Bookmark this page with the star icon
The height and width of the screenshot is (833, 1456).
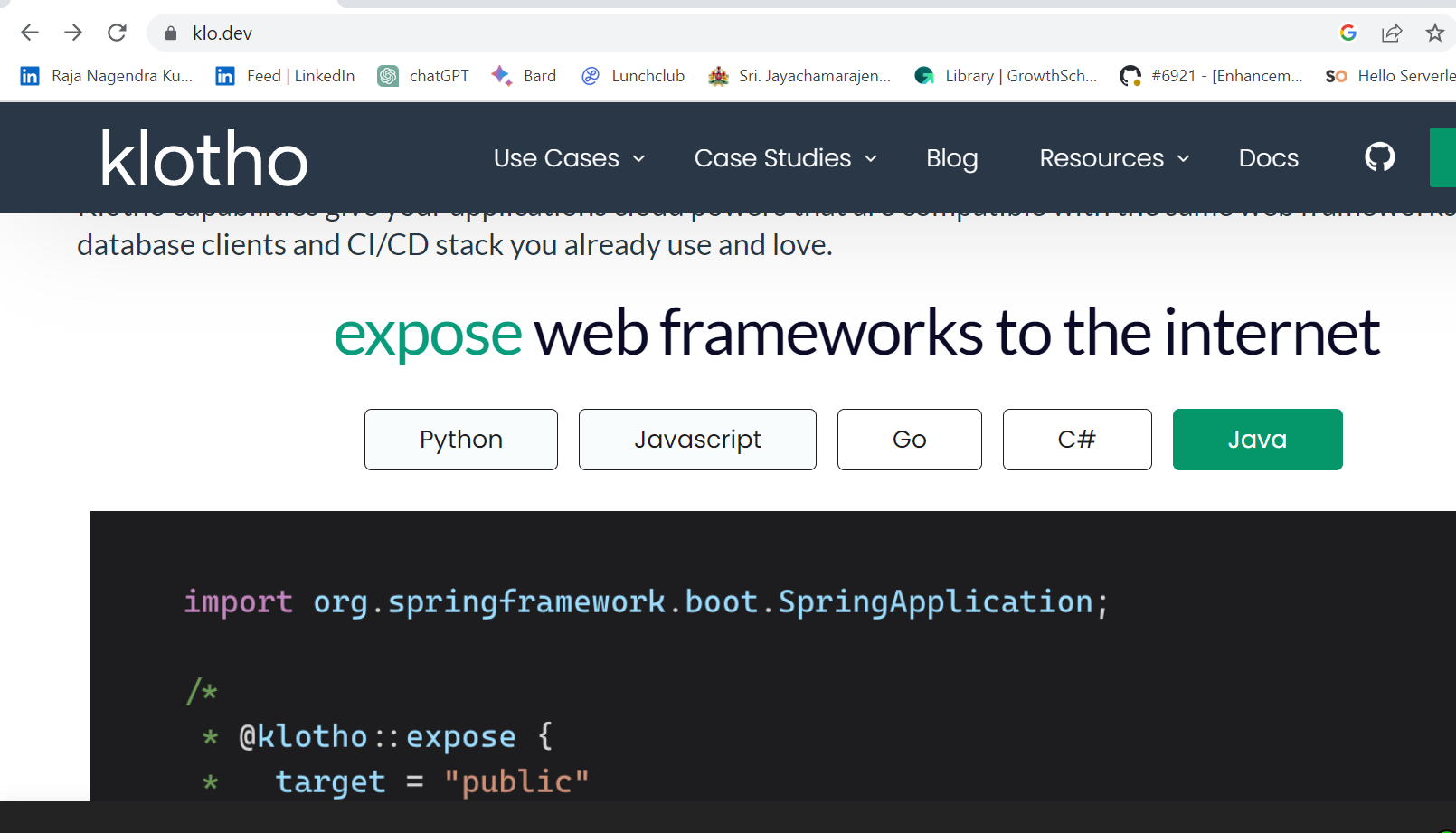coord(1434,33)
